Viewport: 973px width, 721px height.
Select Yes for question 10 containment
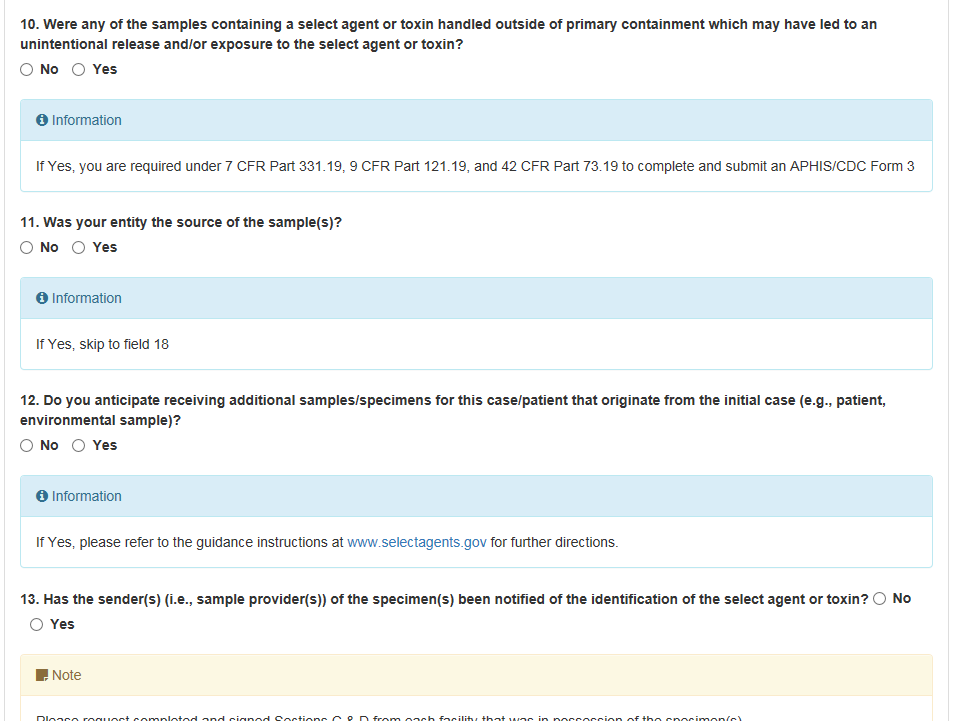(x=78, y=69)
